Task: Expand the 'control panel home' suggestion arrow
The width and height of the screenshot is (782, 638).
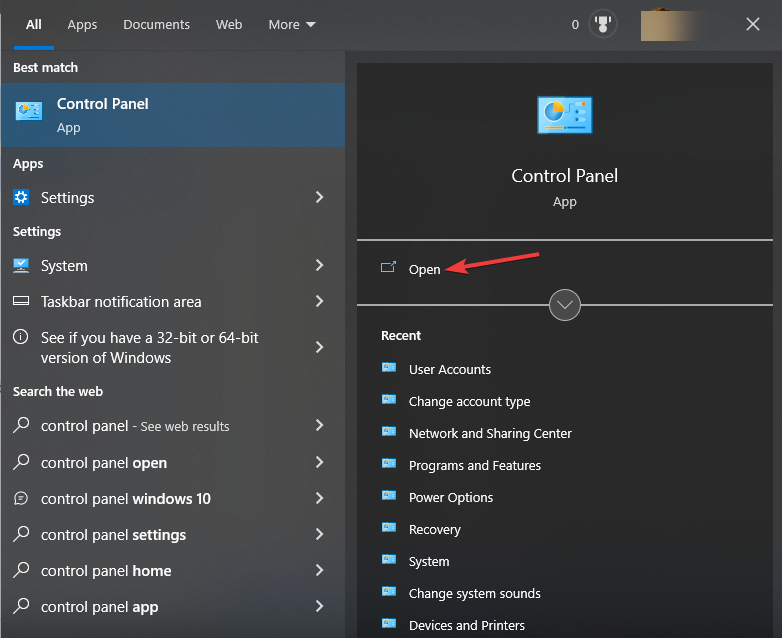Action: click(x=320, y=570)
